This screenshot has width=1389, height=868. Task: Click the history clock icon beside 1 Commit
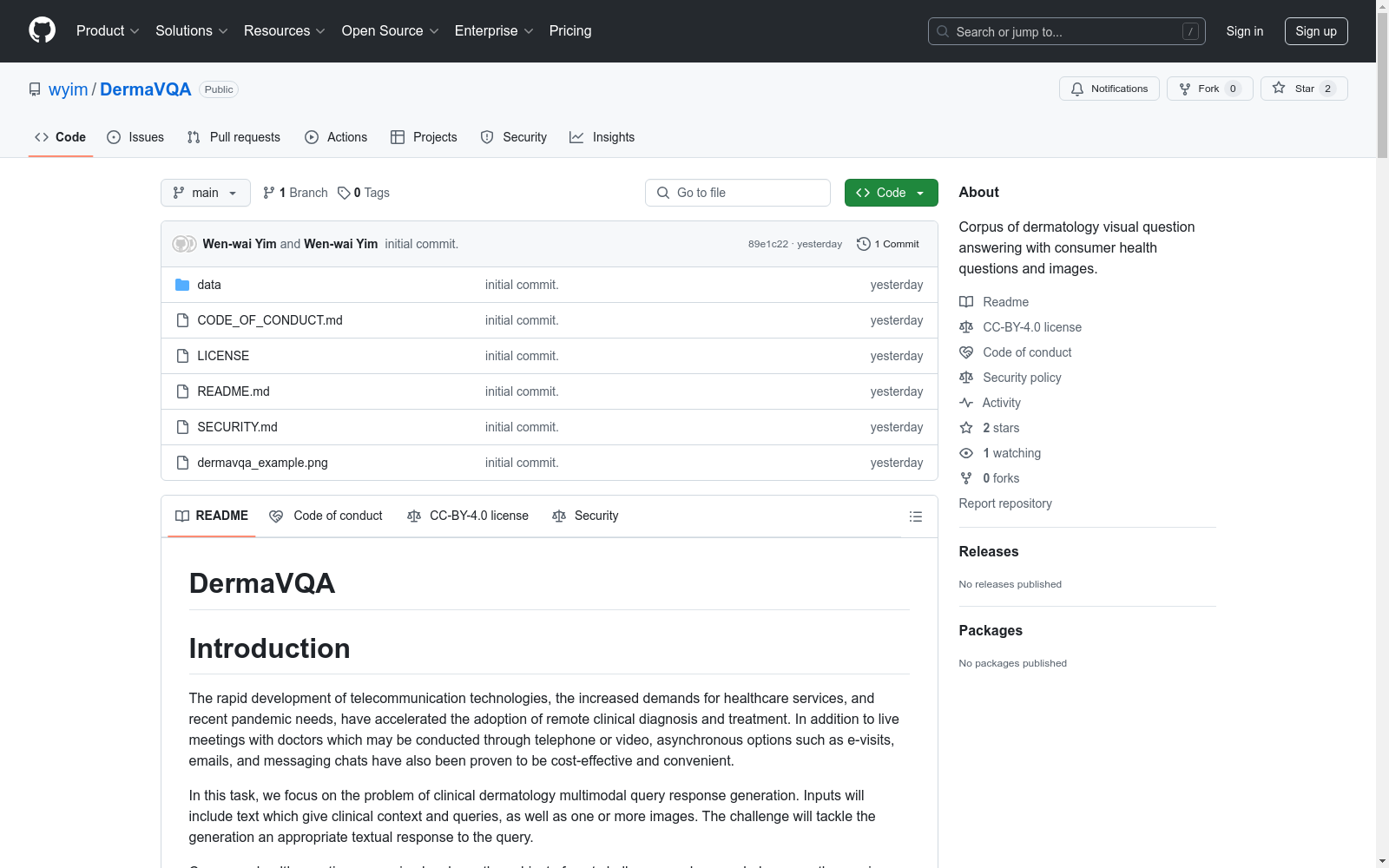pyautogui.click(x=864, y=244)
